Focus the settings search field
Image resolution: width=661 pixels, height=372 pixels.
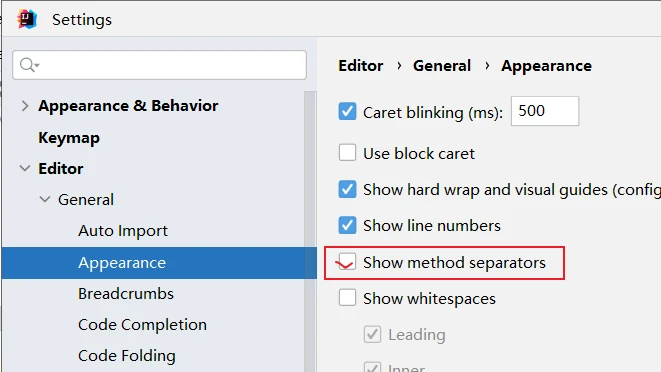pyautogui.click(x=159, y=65)
